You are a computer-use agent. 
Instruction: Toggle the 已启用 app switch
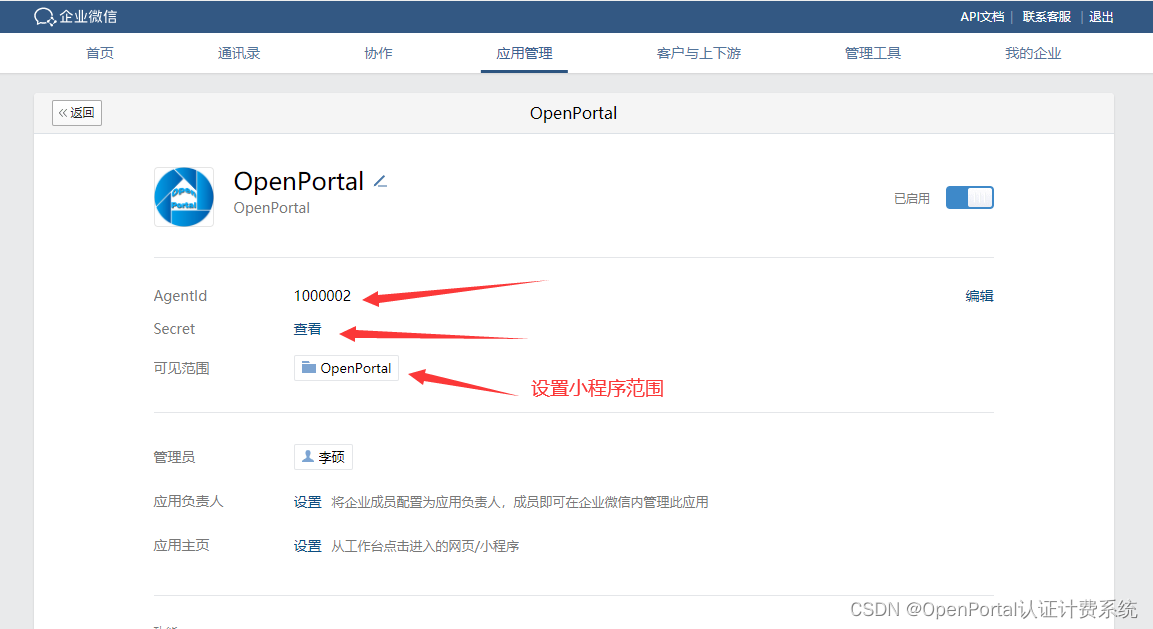(x=969, y=198)
